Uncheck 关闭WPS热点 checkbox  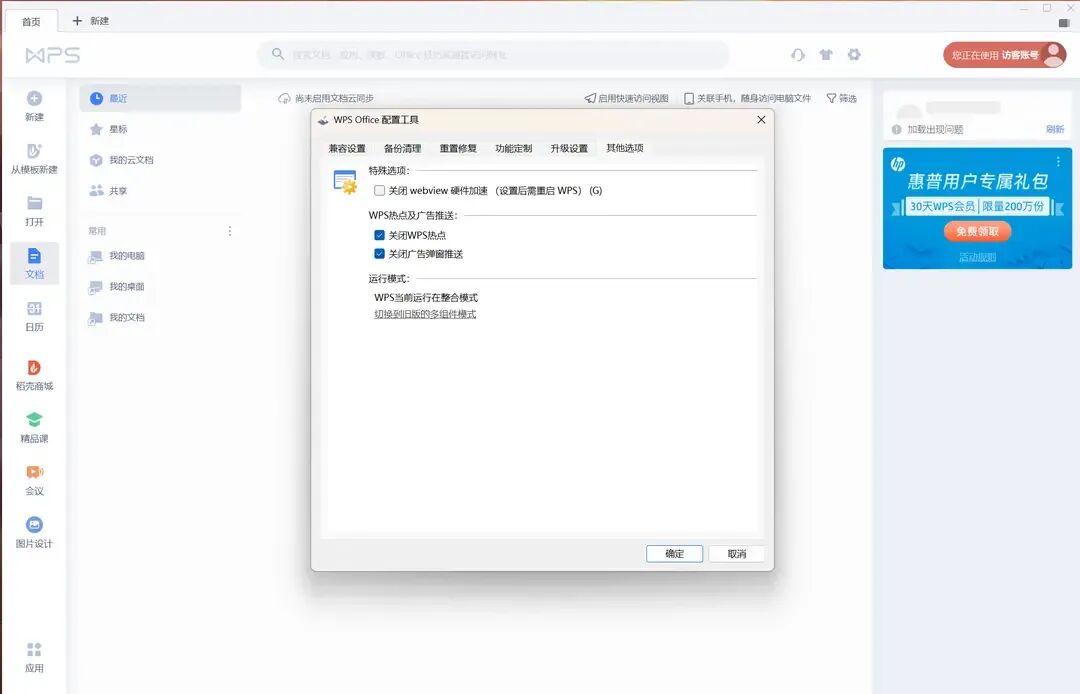(380, 235)
